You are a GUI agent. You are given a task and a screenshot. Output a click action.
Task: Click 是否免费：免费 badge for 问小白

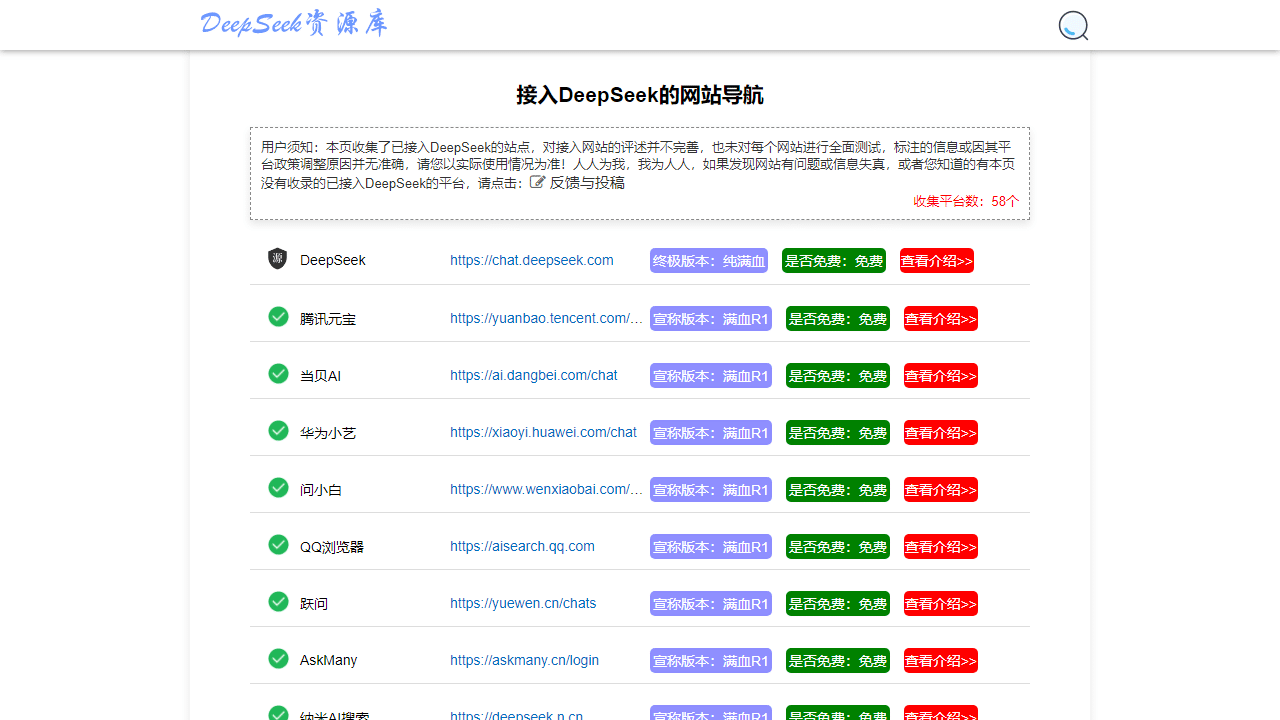(838, 490)
